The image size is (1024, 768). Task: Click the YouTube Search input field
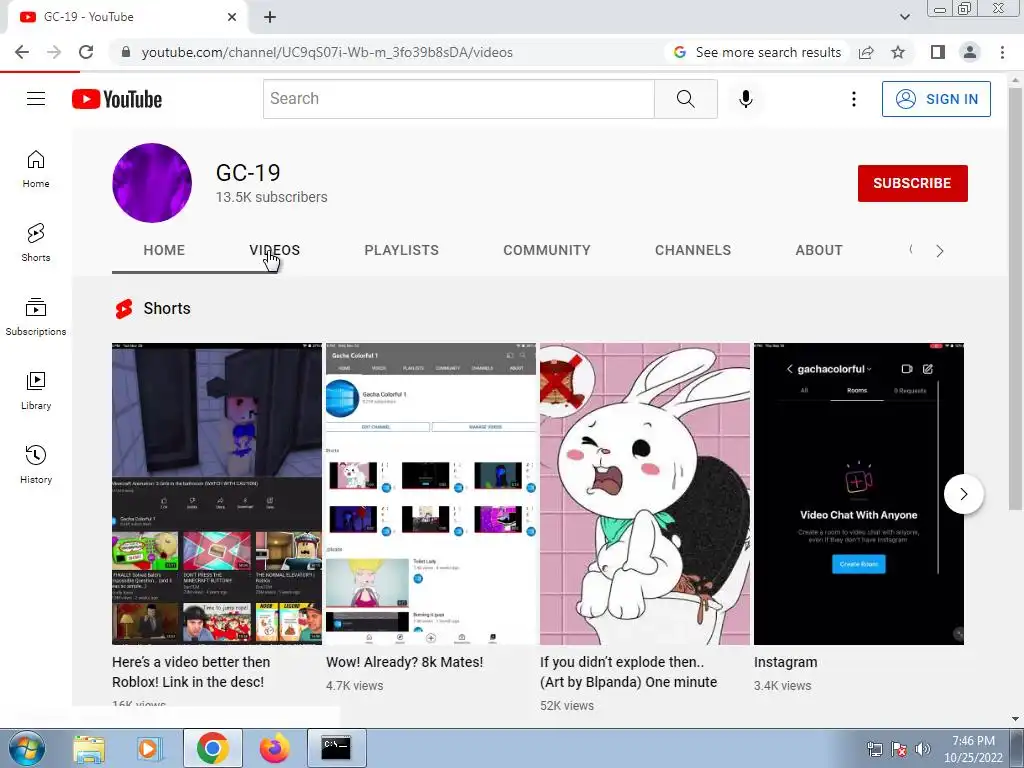click(x=458, y=99)
